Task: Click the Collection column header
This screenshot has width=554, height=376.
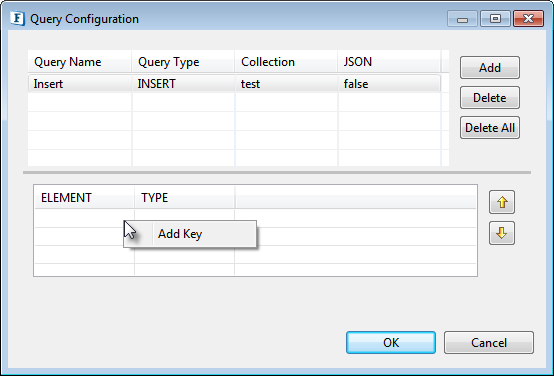Action: point(286,62)
